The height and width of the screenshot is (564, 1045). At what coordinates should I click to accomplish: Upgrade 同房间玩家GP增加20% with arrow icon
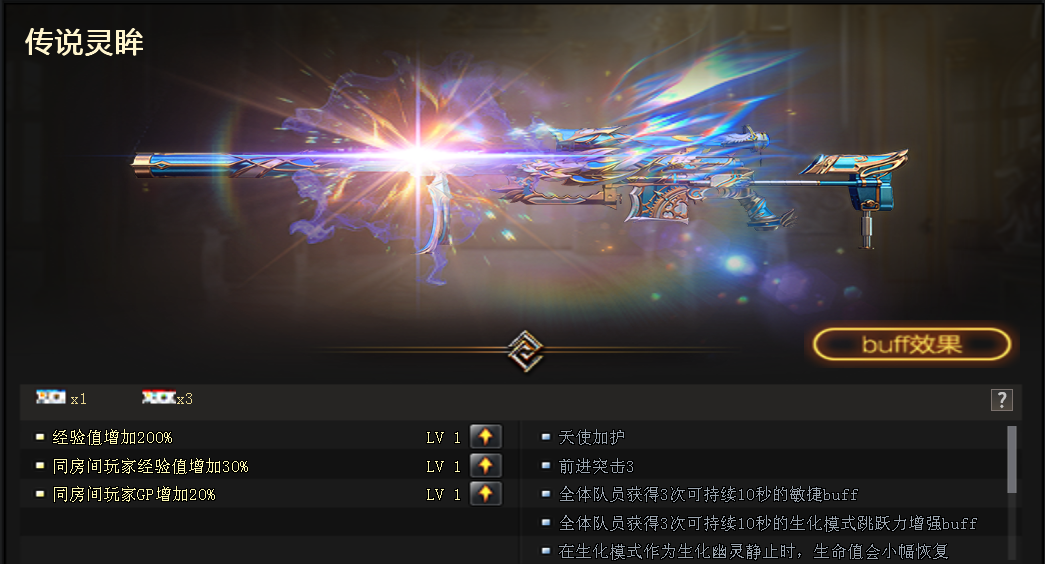coord(486,494)
